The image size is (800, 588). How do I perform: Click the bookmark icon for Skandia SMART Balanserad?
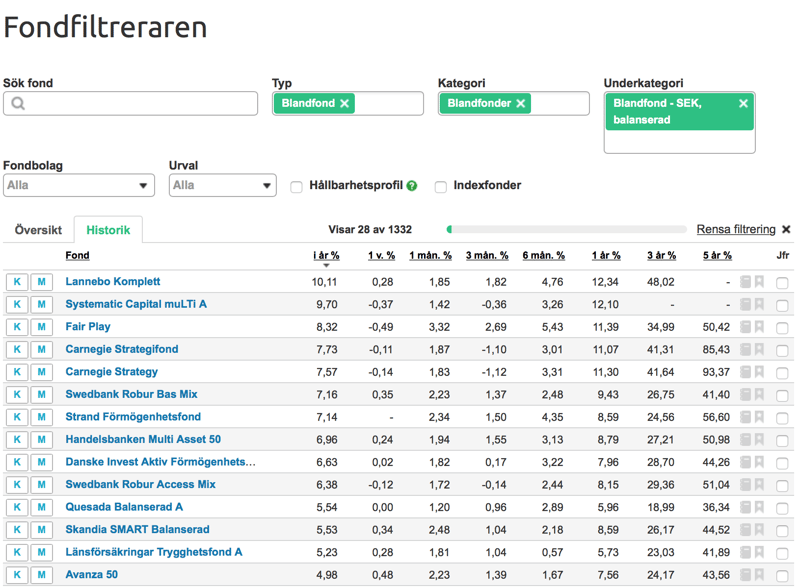pos(759,530)
